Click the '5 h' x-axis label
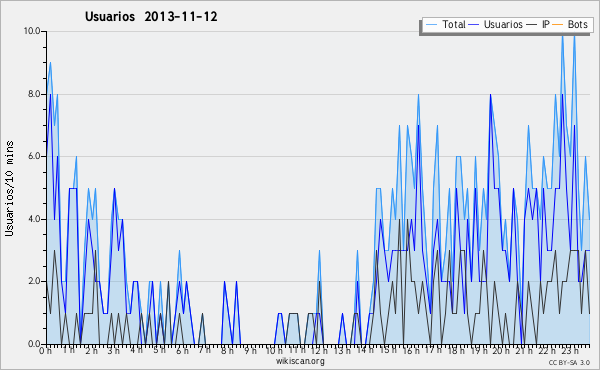600x370 pixels. [x=160, y=350]
